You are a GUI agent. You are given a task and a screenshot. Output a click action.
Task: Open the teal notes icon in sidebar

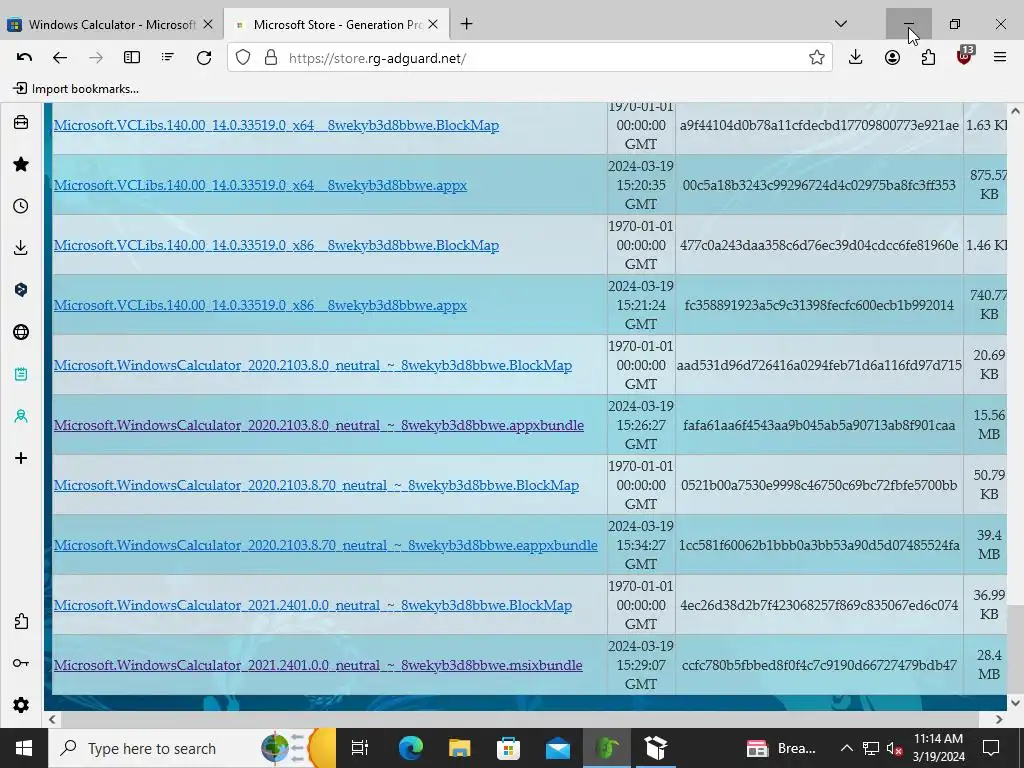(21, 374)
